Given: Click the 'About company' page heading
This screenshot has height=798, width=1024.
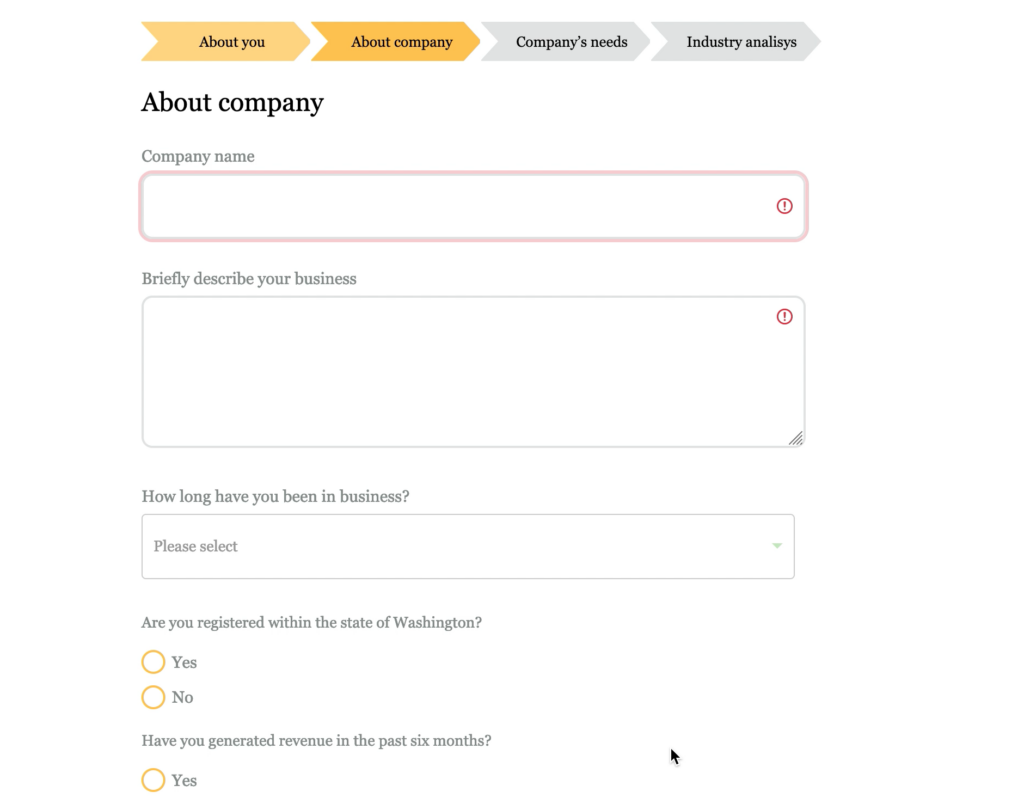Looking at the screenshot, I should point(232,103).
